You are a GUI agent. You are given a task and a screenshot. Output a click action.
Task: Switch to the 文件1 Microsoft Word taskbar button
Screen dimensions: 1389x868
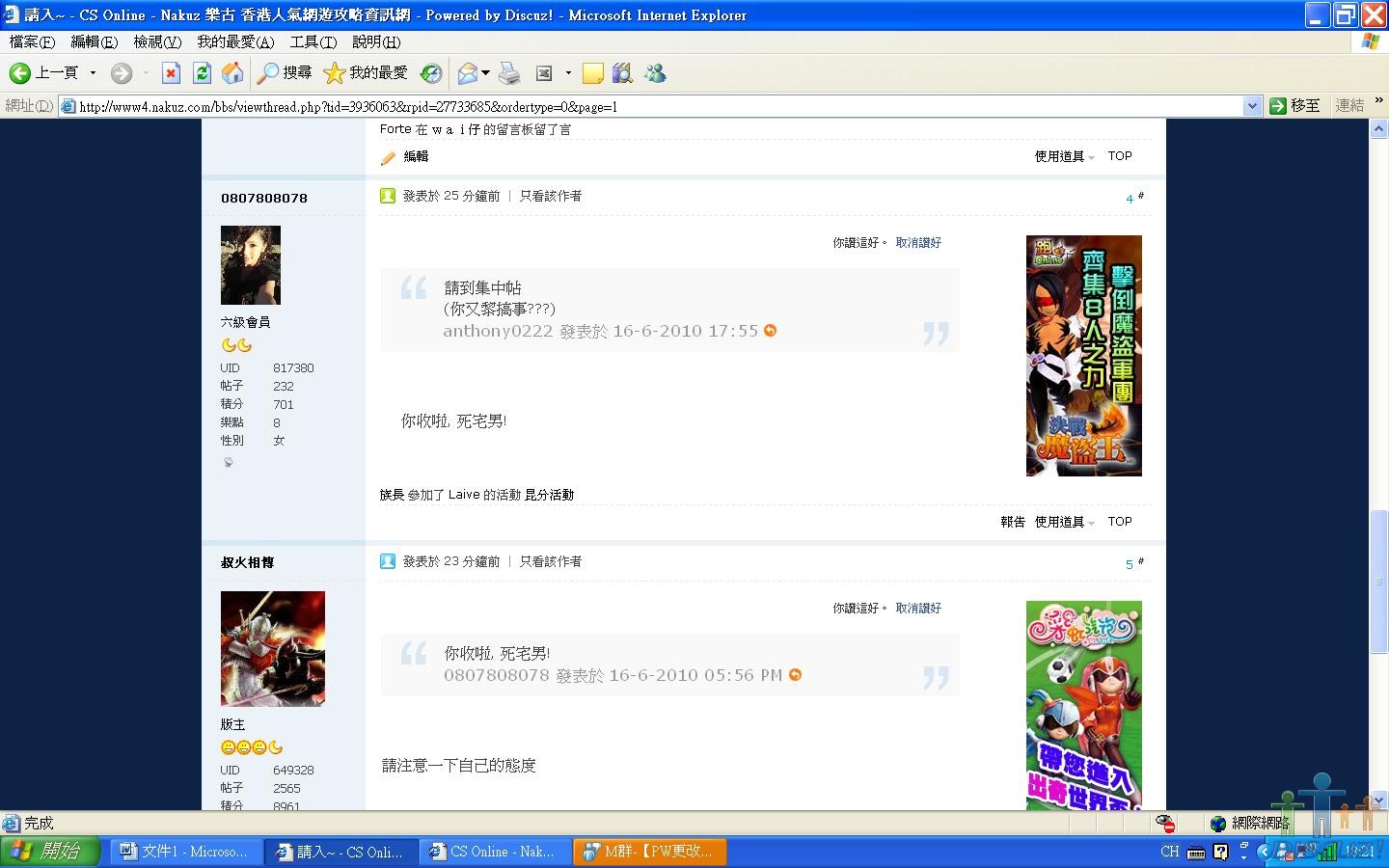pyautogui.click(x=184, y=852)
